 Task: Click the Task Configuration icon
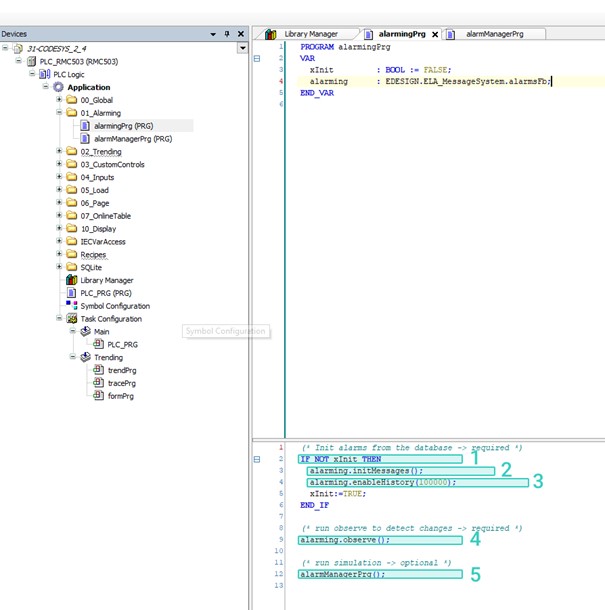coord(71,320)
